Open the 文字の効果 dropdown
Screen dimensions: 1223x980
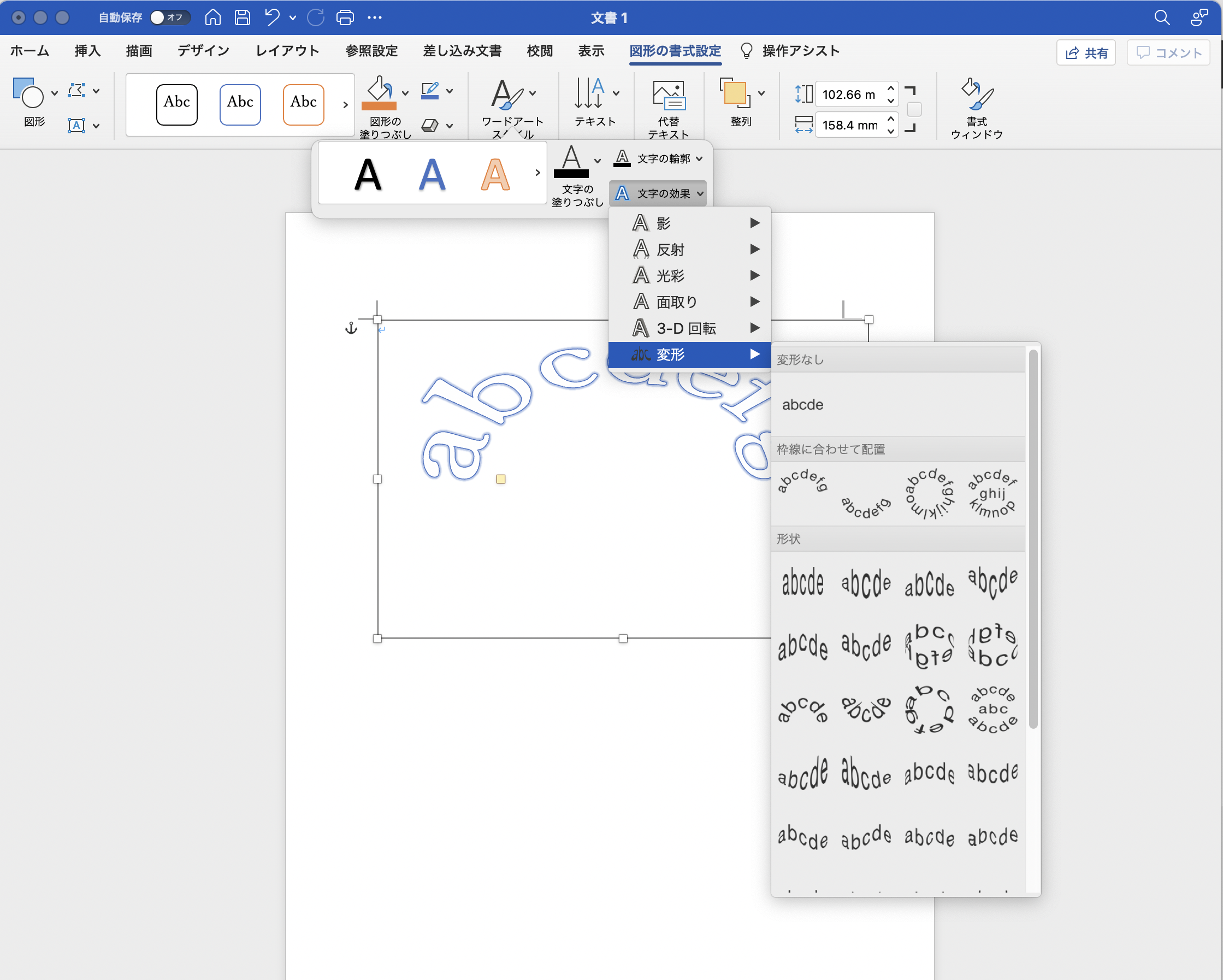coord(659,193)
